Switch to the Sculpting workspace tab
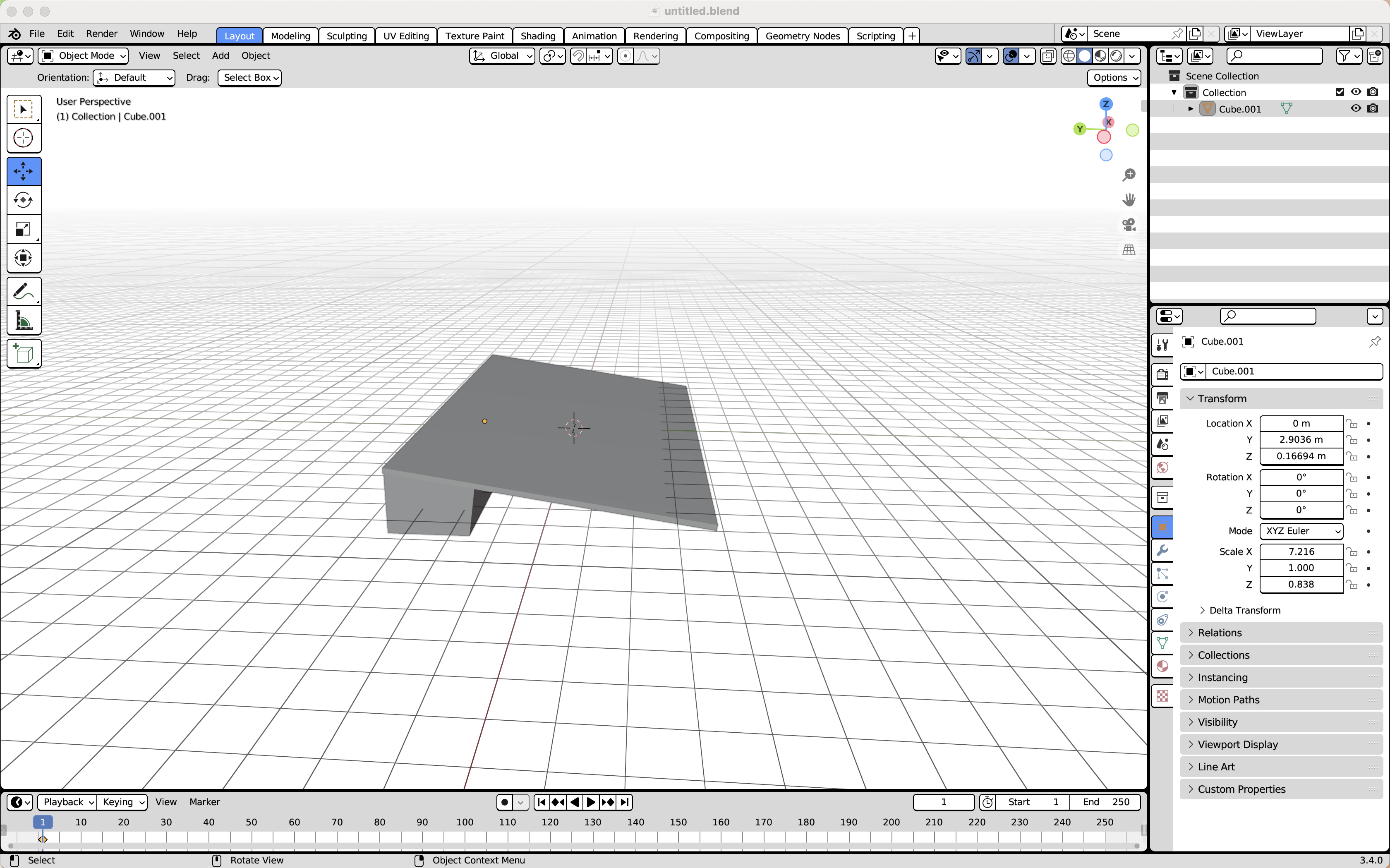The image size is (1390, 868). 346,36
